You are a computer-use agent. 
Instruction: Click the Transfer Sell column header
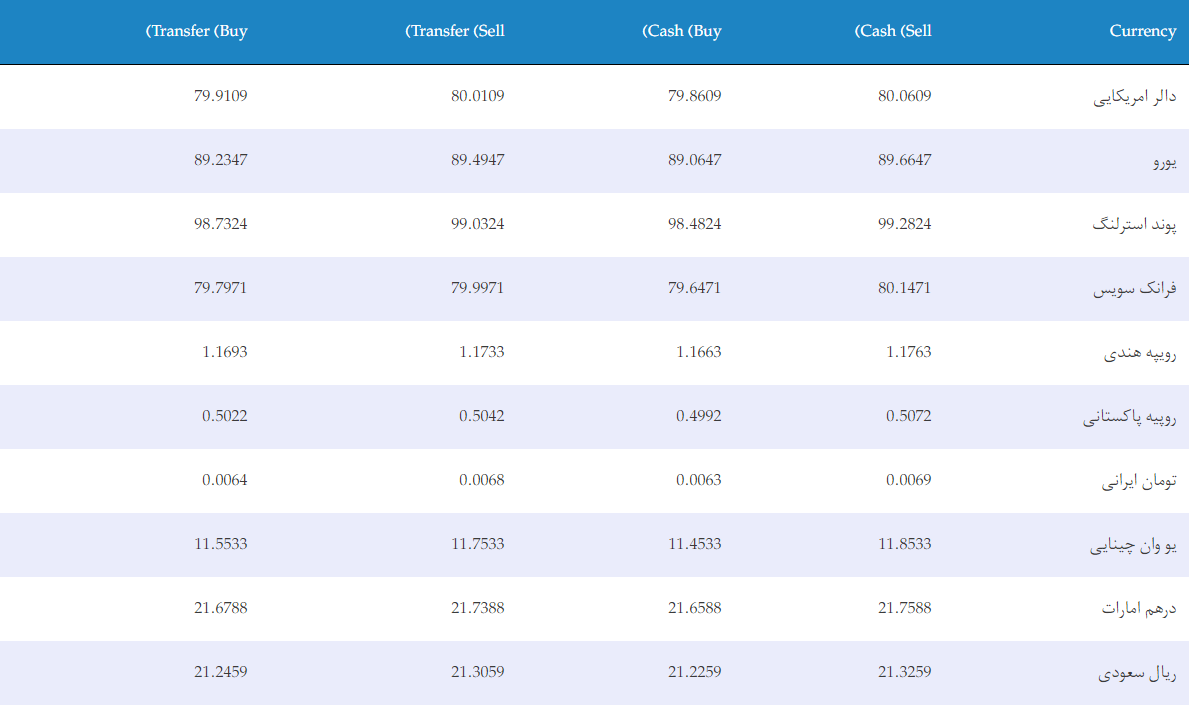[455, 31]
